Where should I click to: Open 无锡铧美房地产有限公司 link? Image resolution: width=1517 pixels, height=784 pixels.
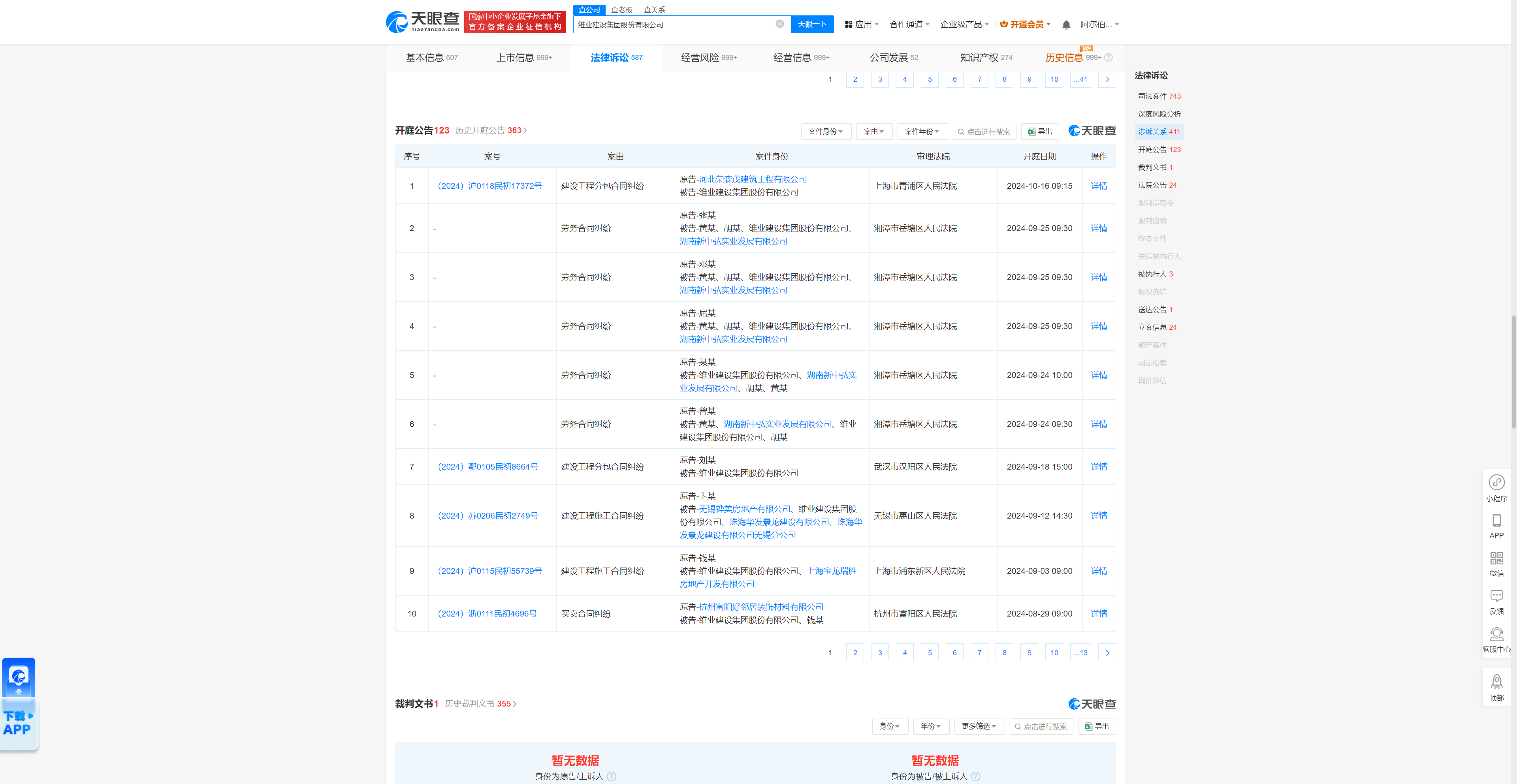pos(744,509)
